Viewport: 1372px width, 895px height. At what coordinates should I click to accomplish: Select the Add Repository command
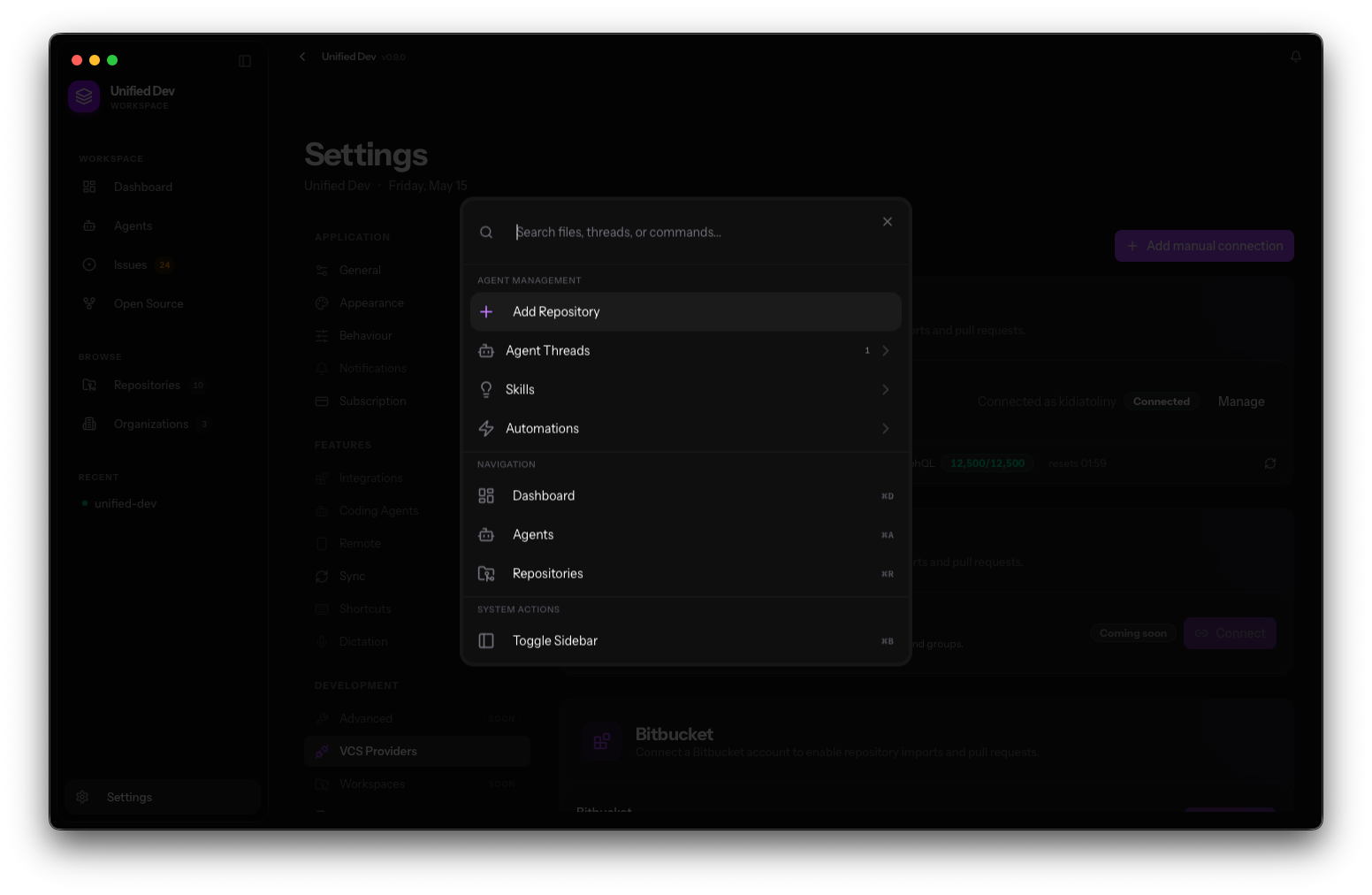click(686, 312)
